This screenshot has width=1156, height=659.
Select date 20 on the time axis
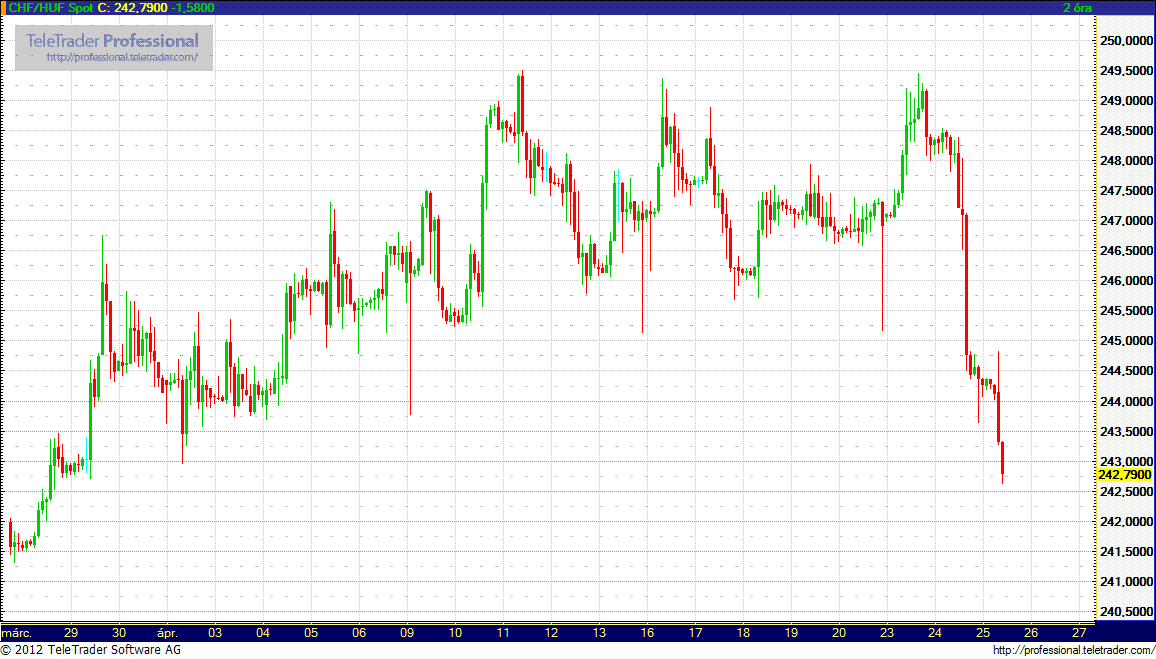point(838,633)
